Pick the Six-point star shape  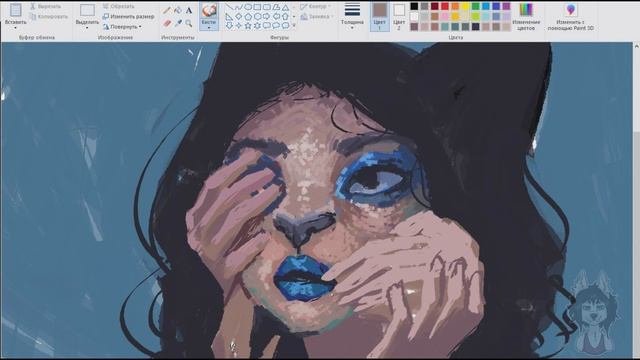pos(258,26)
